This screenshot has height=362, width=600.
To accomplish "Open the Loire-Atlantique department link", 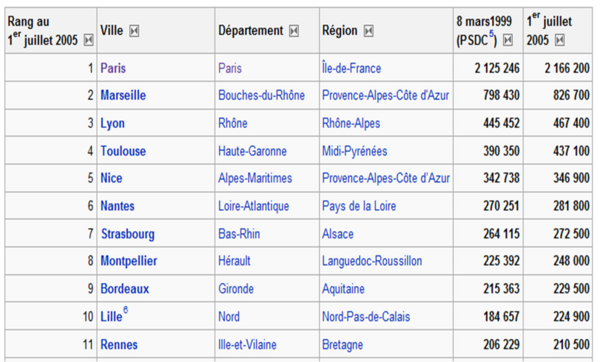I will pyautogui.click(x=253, y=206).
